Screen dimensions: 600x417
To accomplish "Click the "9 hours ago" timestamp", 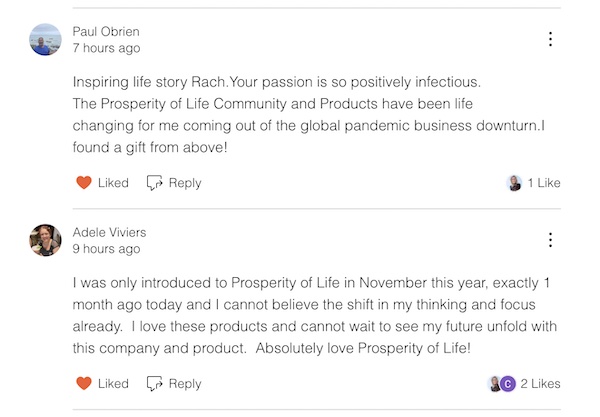I will [106, 249].
